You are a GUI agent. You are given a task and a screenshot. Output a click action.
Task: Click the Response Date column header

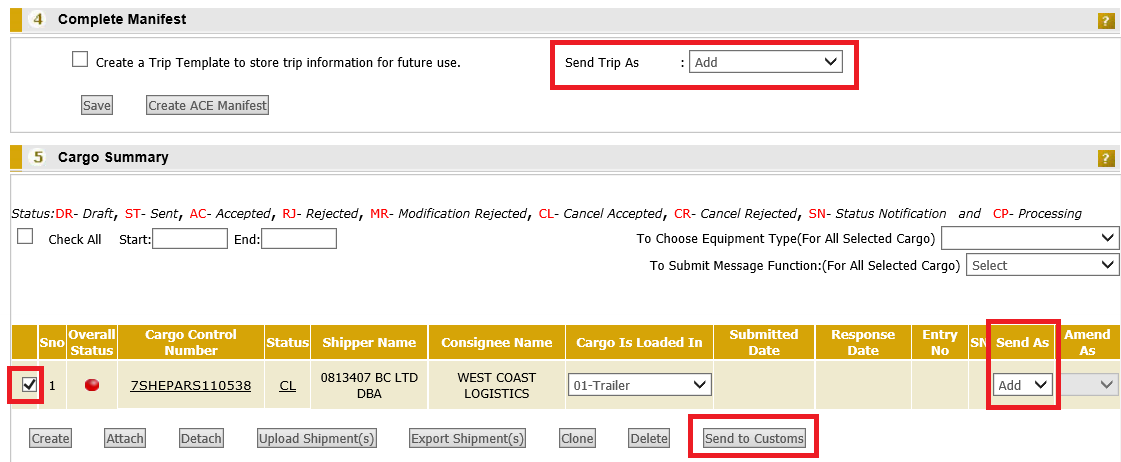coord(863,343)
